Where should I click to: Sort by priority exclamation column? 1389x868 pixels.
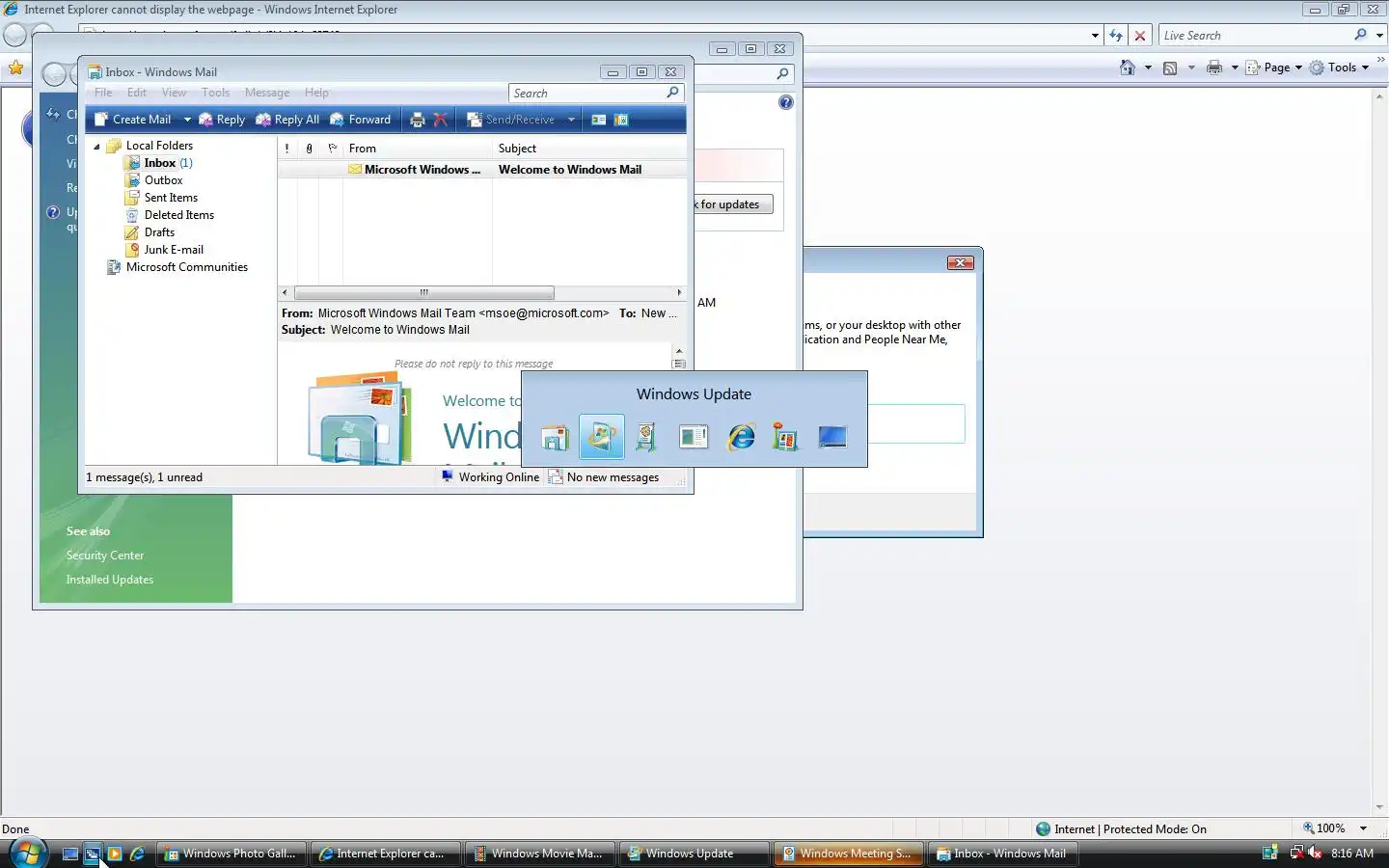point(287,149)
